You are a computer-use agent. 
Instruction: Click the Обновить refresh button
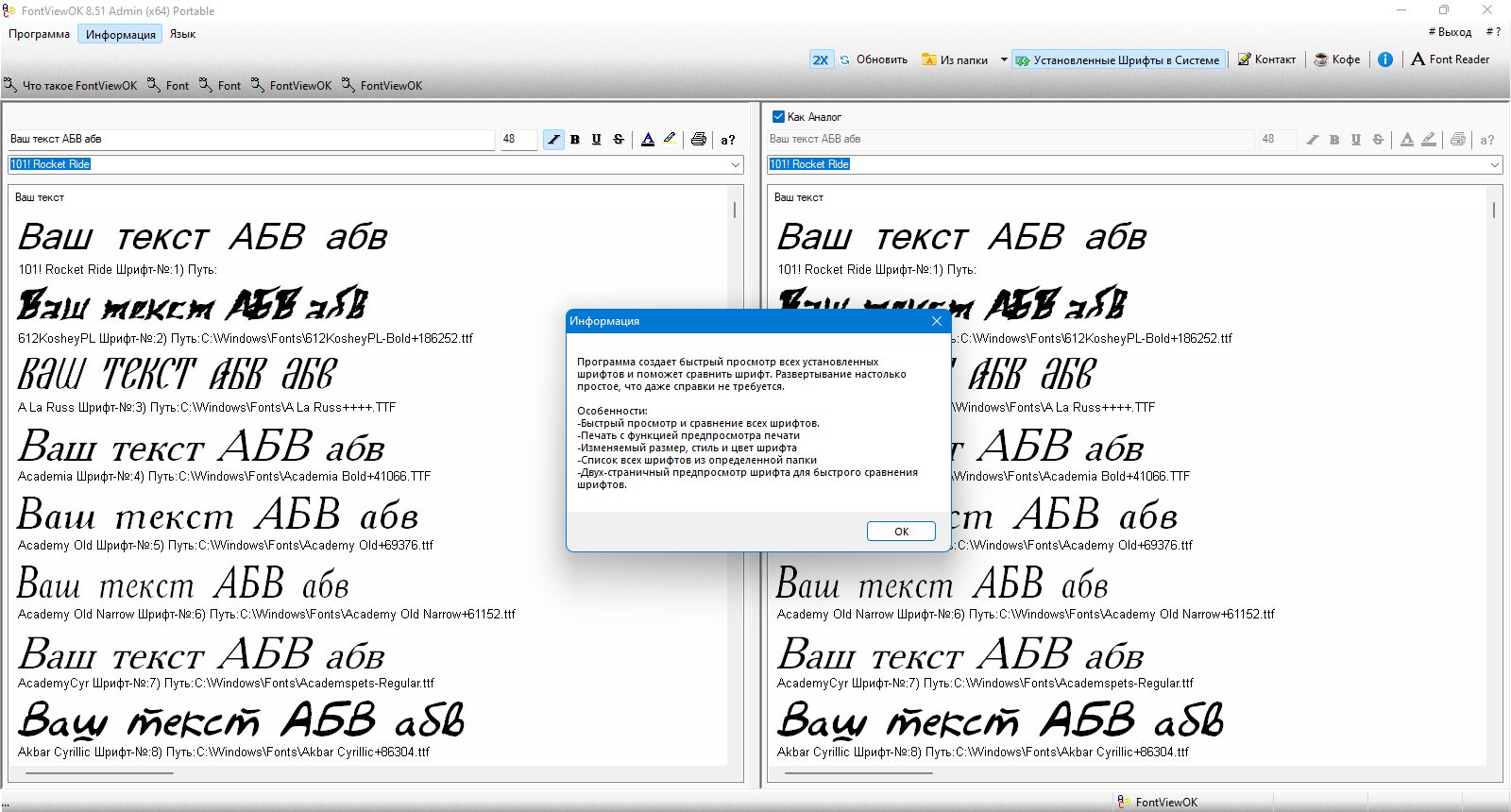874,59
